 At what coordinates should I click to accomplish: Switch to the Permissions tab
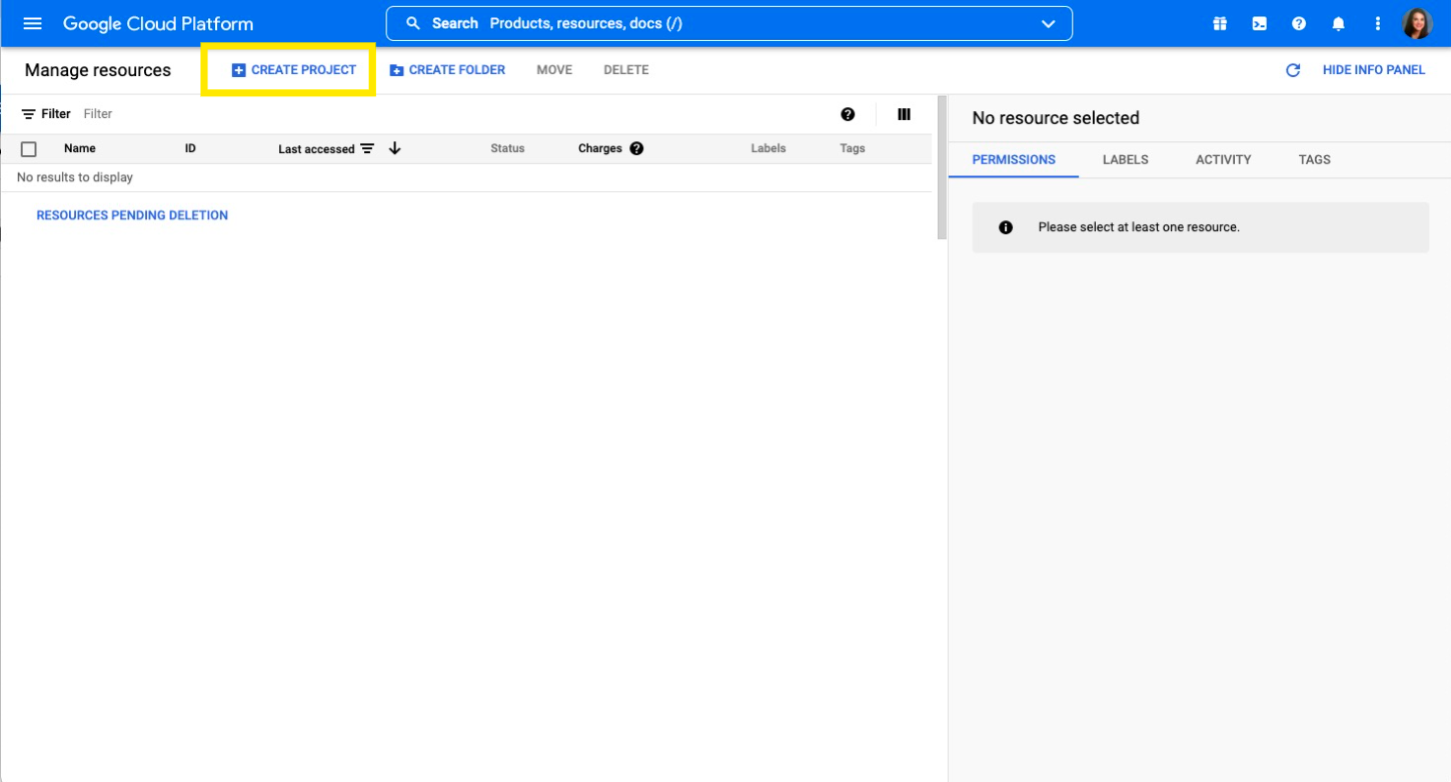click(1013, 159)
